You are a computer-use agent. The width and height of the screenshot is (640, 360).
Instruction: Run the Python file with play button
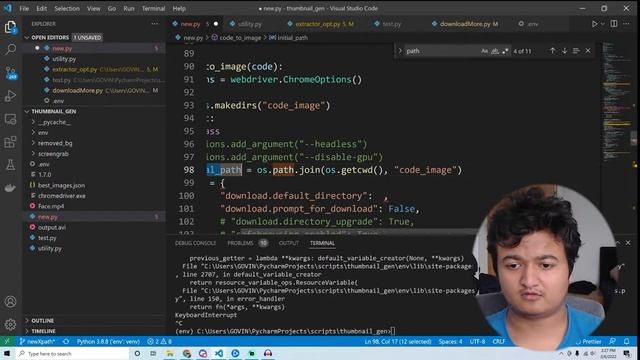point(594,24)
